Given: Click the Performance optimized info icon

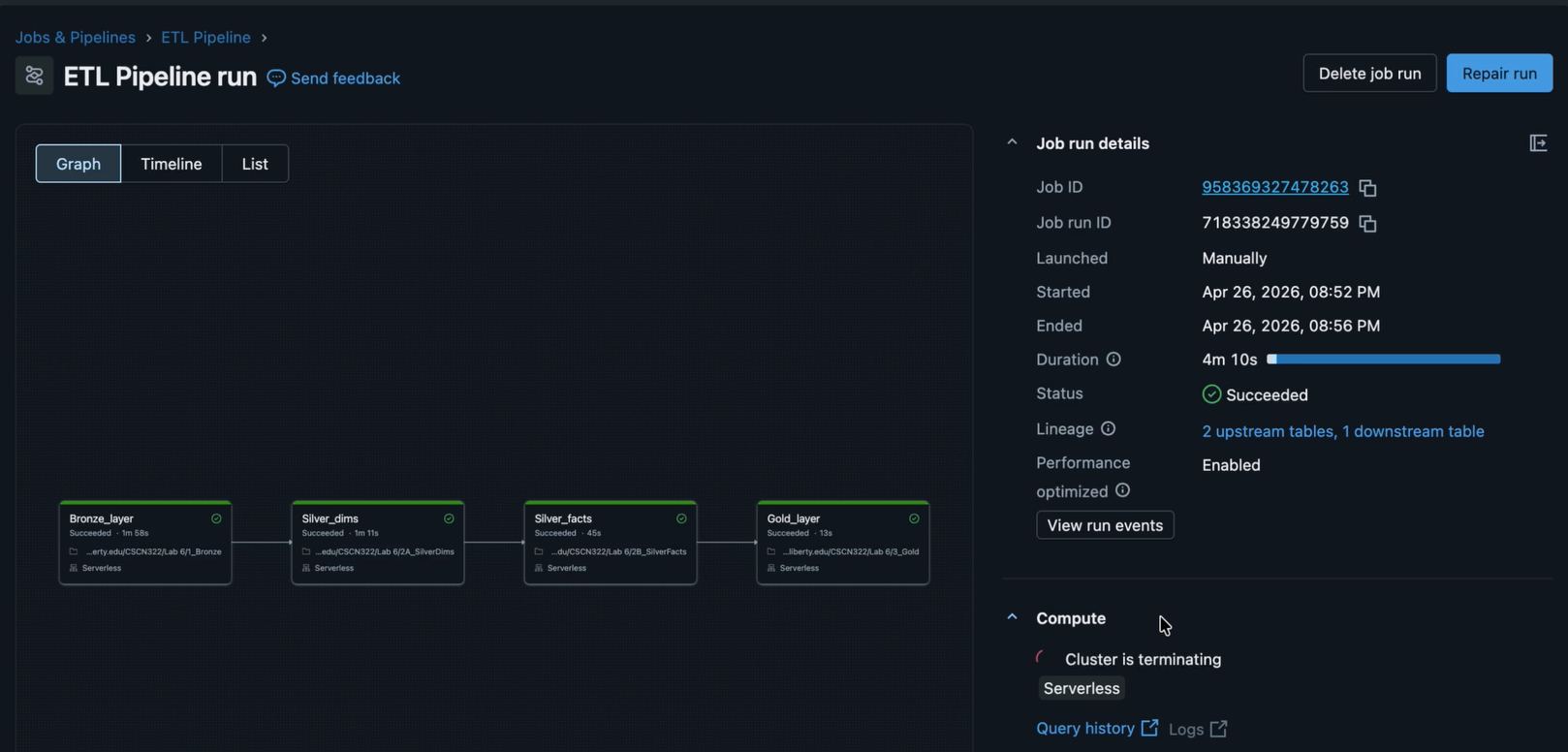Looking at the screenshot, I should click(1122, 490).
